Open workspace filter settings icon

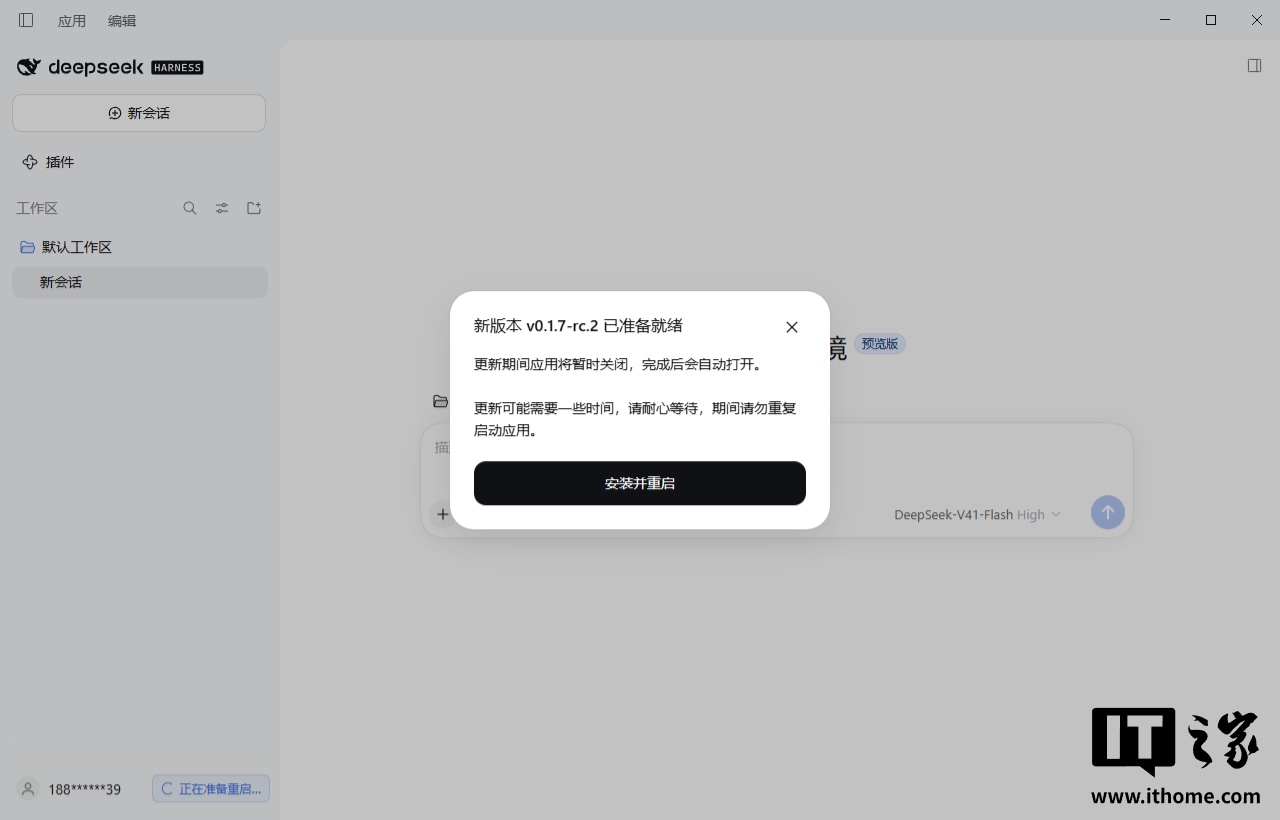[222, 208]
